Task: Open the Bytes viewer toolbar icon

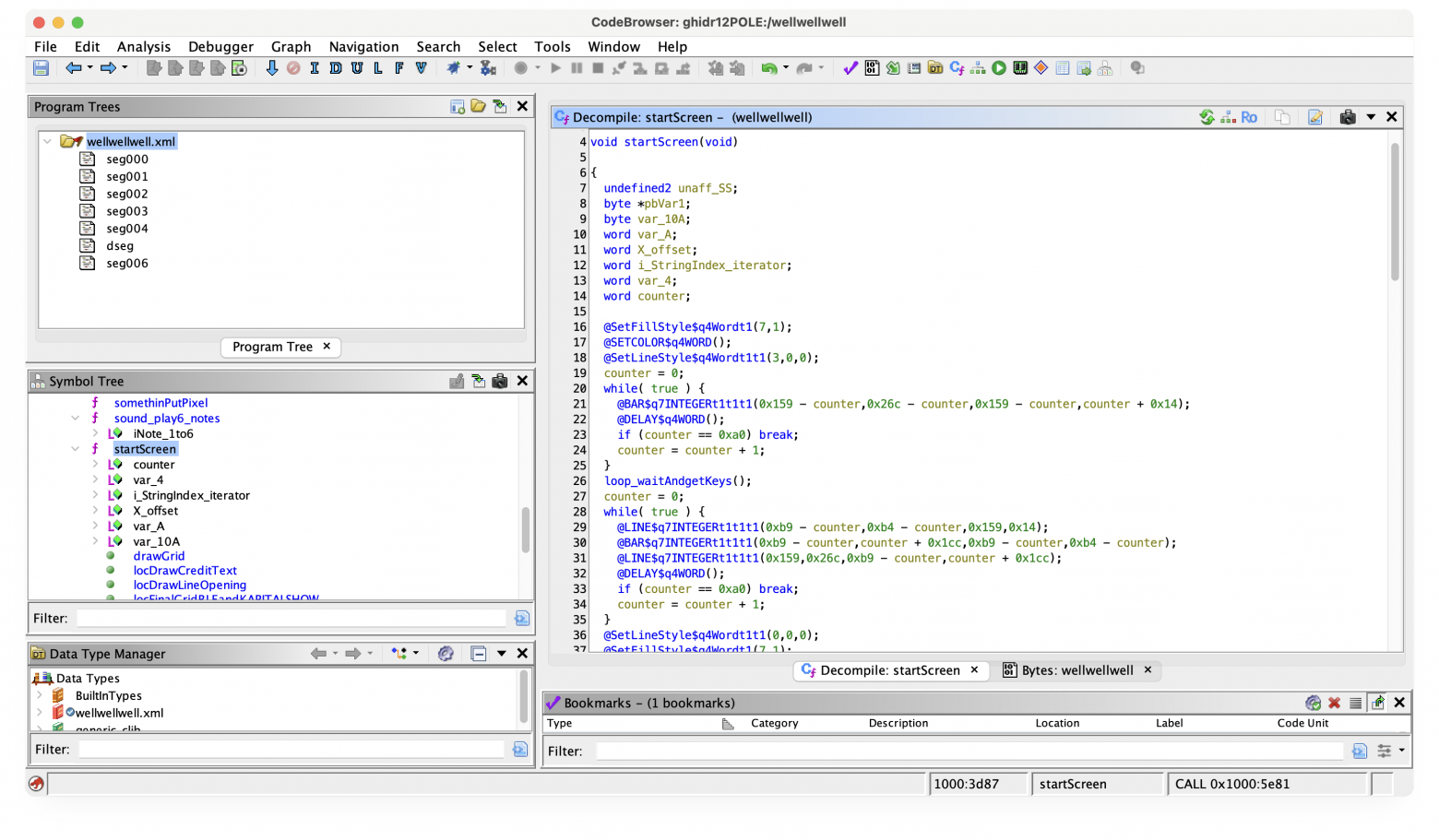Action: (x=872, y=67)
